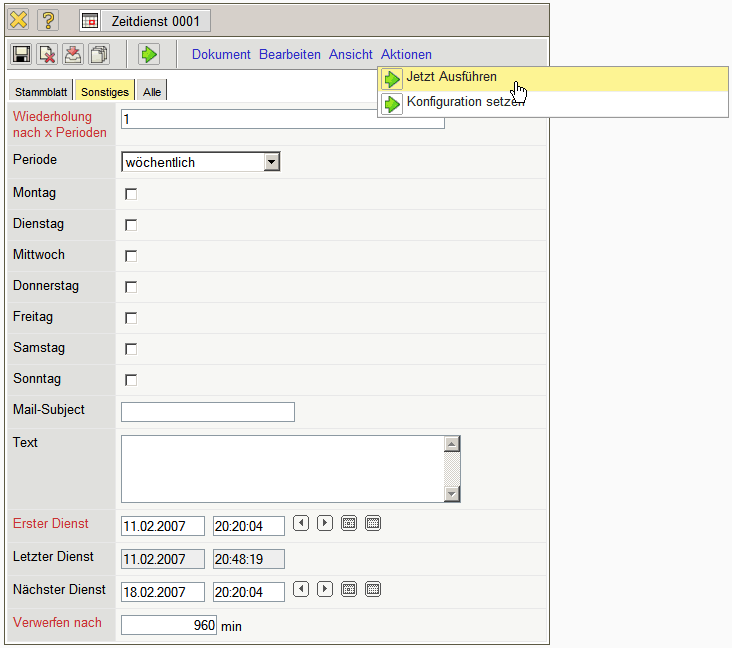Screen dimensions: 732x648
Task: Click the Text area scrollbar down arrow
Action: click(x=452, y=494)
